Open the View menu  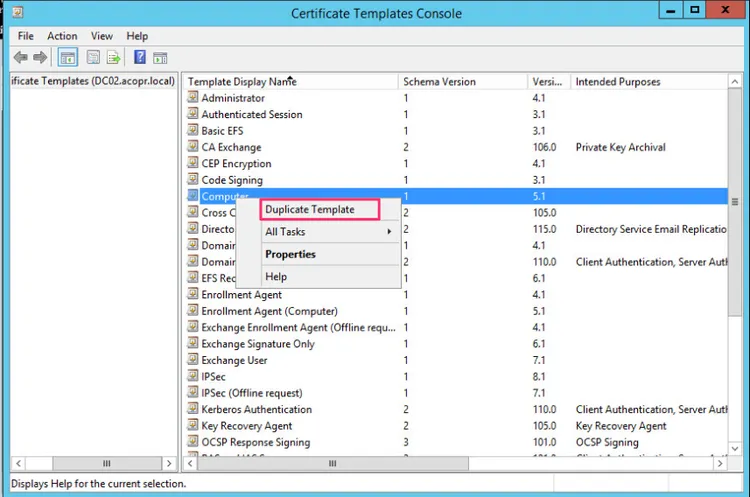tap(102, 36)
